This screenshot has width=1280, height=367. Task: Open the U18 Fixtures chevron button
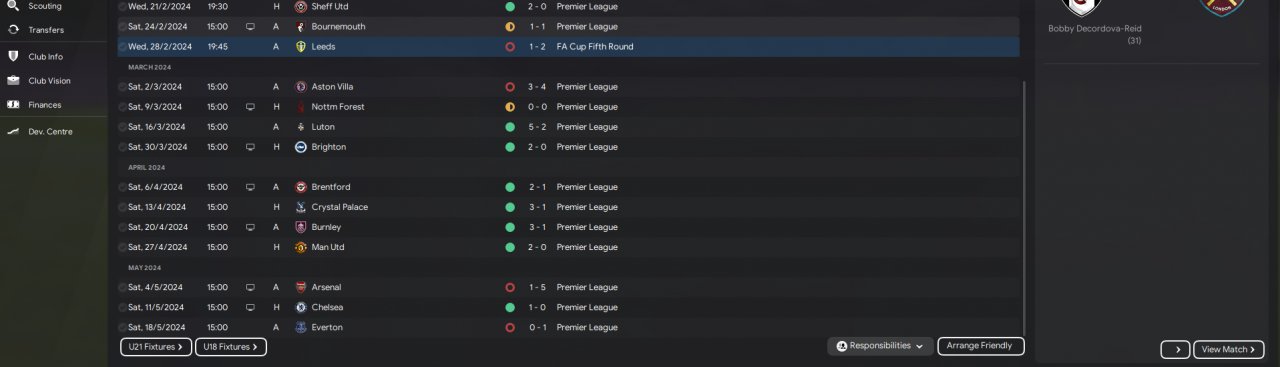tap(230, 347)
